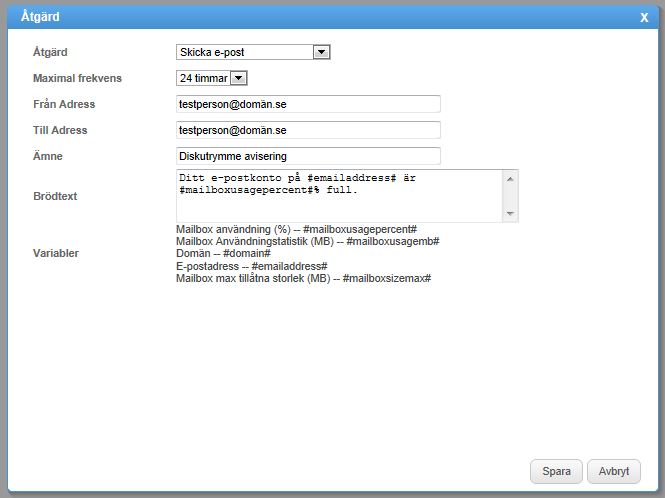Open the 'Skicka e-post' action dropdown
The width and height of the screenshot is (665, 498).
(253, 52)
